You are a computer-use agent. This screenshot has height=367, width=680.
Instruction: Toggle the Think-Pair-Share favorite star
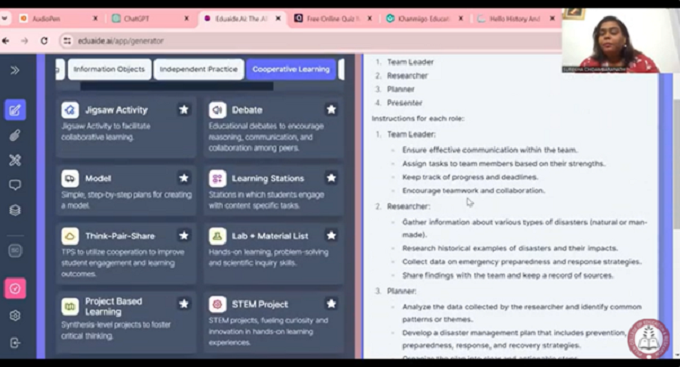184,236
